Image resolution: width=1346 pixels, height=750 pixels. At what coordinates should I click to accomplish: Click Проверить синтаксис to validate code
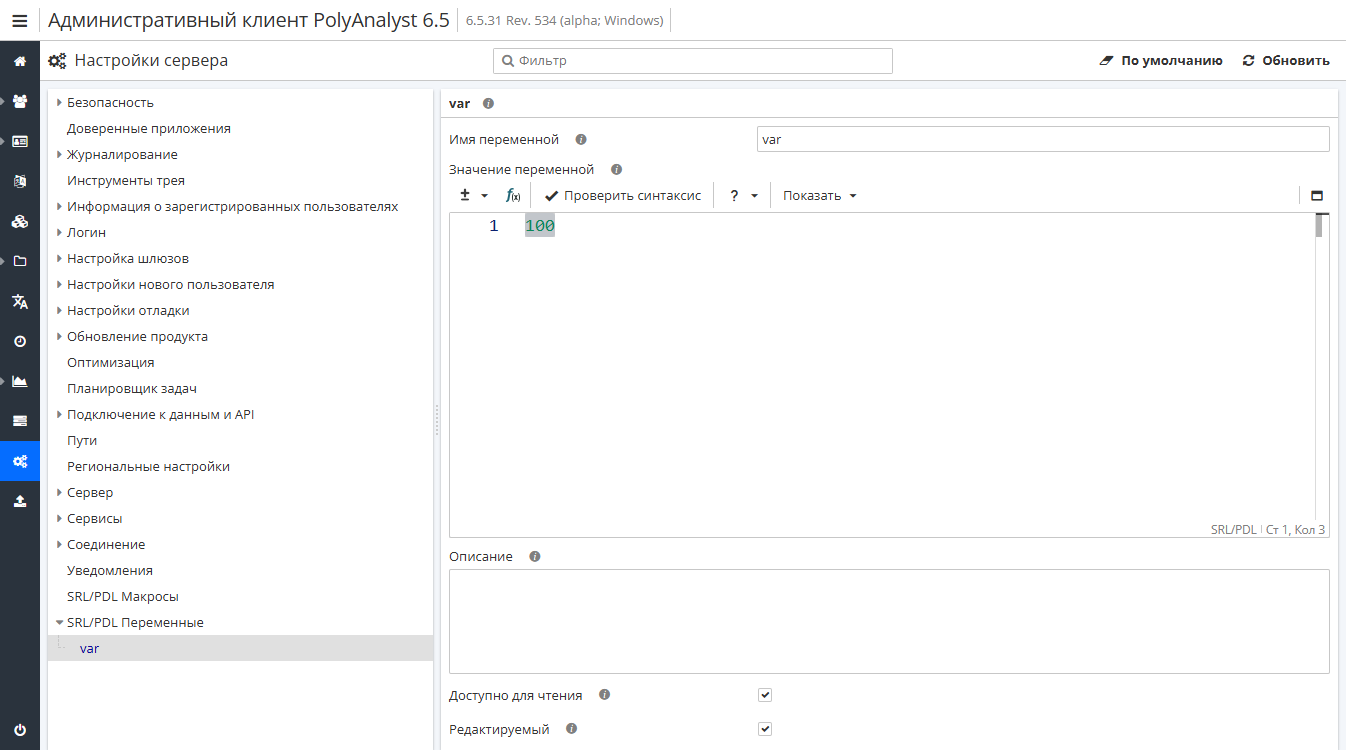click(x=621, y=195)
